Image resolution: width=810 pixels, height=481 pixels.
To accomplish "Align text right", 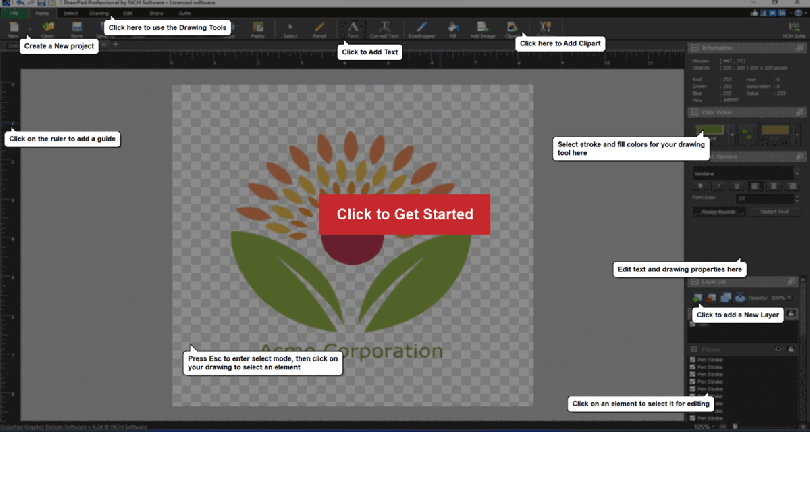I will pos(792,186).
